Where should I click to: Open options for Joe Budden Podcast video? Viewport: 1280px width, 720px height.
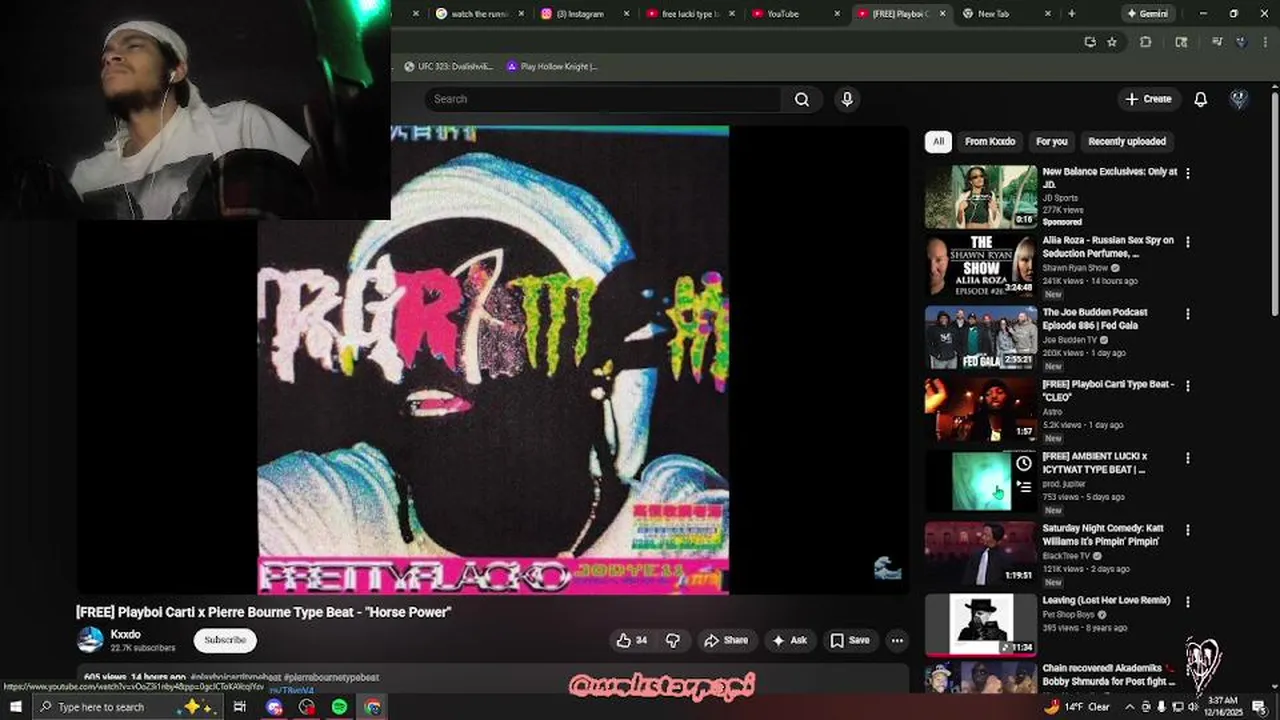tap(1188, 314)
